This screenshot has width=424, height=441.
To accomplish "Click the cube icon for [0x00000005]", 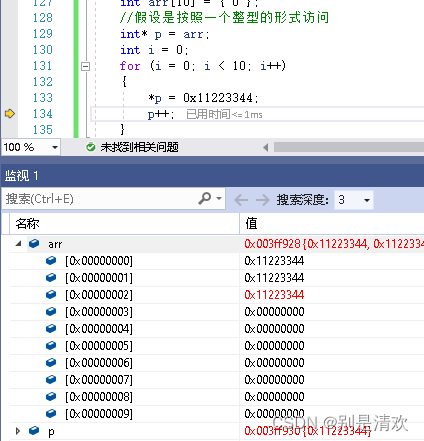I will coord(51,345).
